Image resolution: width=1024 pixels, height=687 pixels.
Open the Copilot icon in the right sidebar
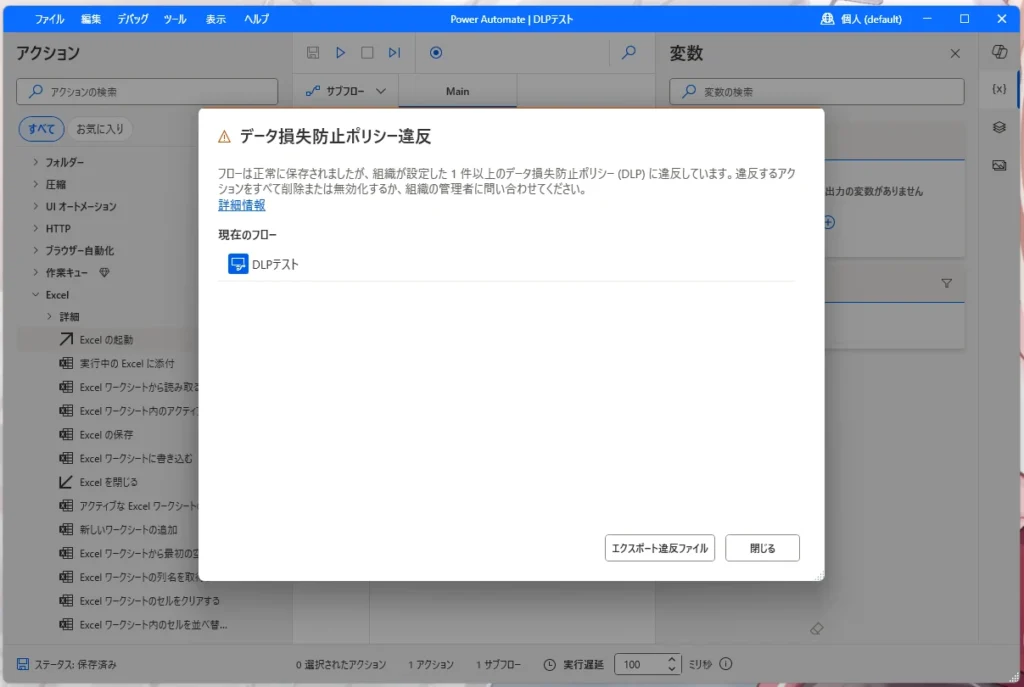tap(999, 52)
